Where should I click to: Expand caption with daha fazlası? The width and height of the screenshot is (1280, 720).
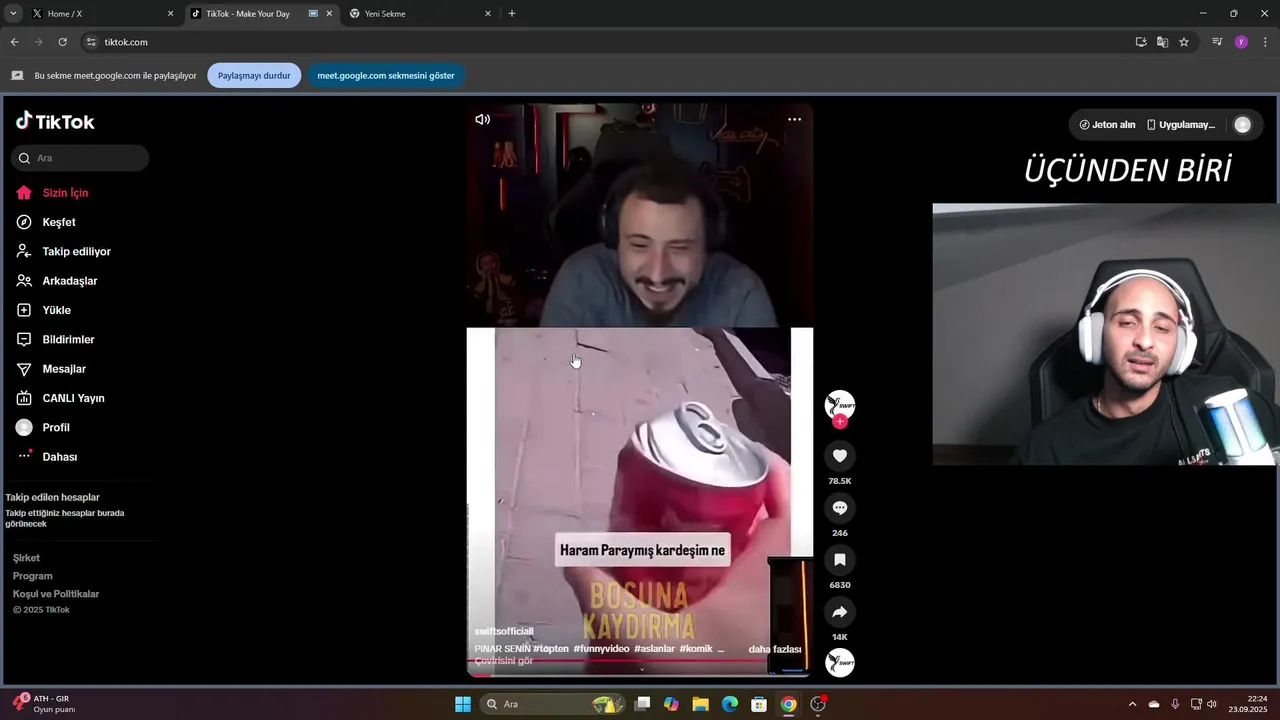click(x=775, y=649)
